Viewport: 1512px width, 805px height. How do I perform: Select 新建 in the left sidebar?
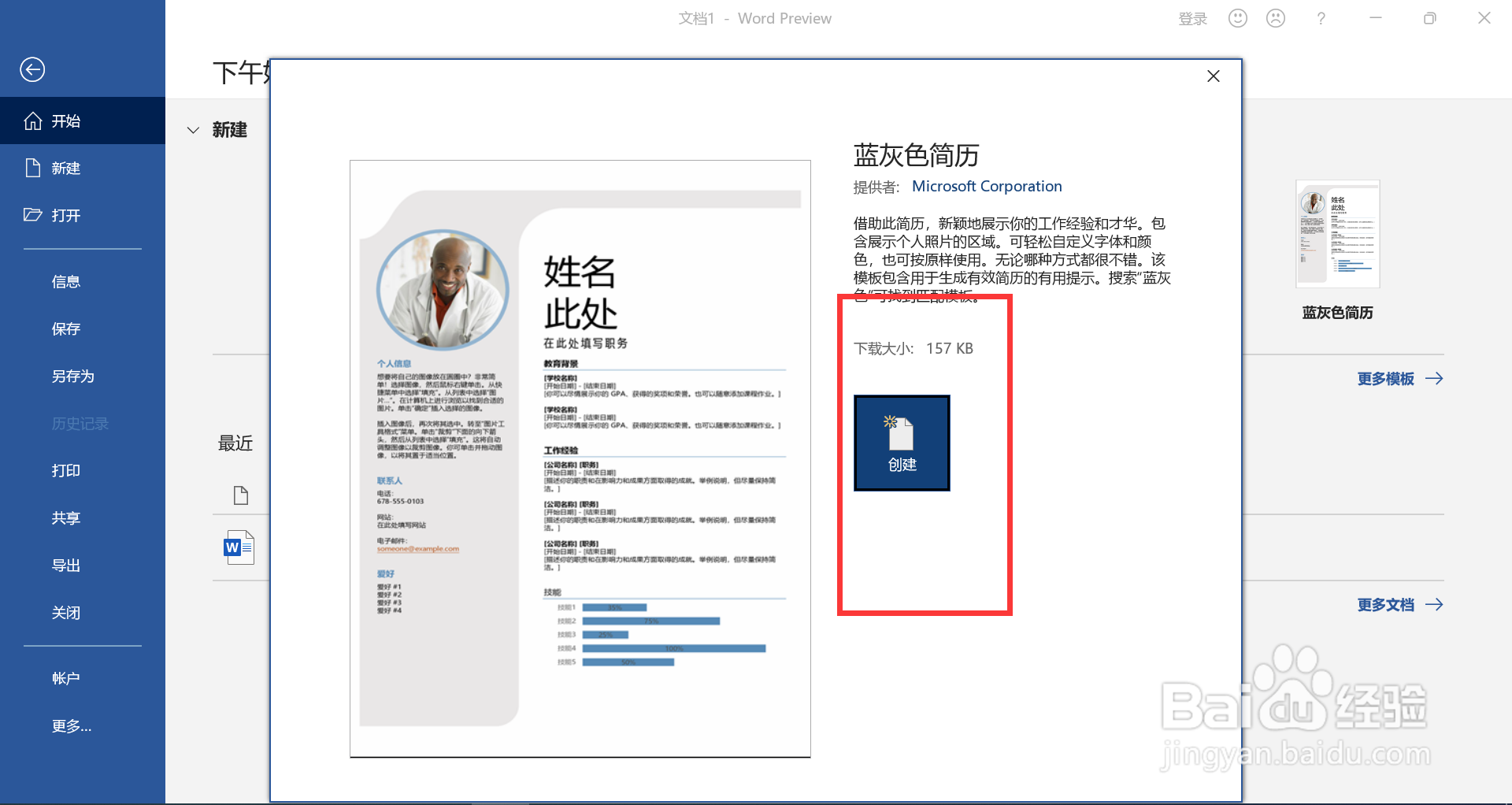(83, 168)
